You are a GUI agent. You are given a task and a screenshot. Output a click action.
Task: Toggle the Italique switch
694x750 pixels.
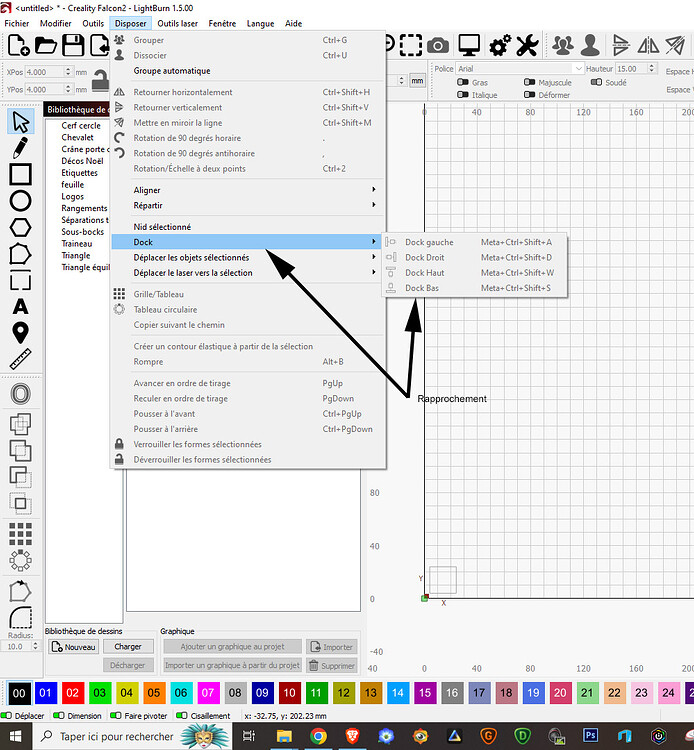pos(463,95)
